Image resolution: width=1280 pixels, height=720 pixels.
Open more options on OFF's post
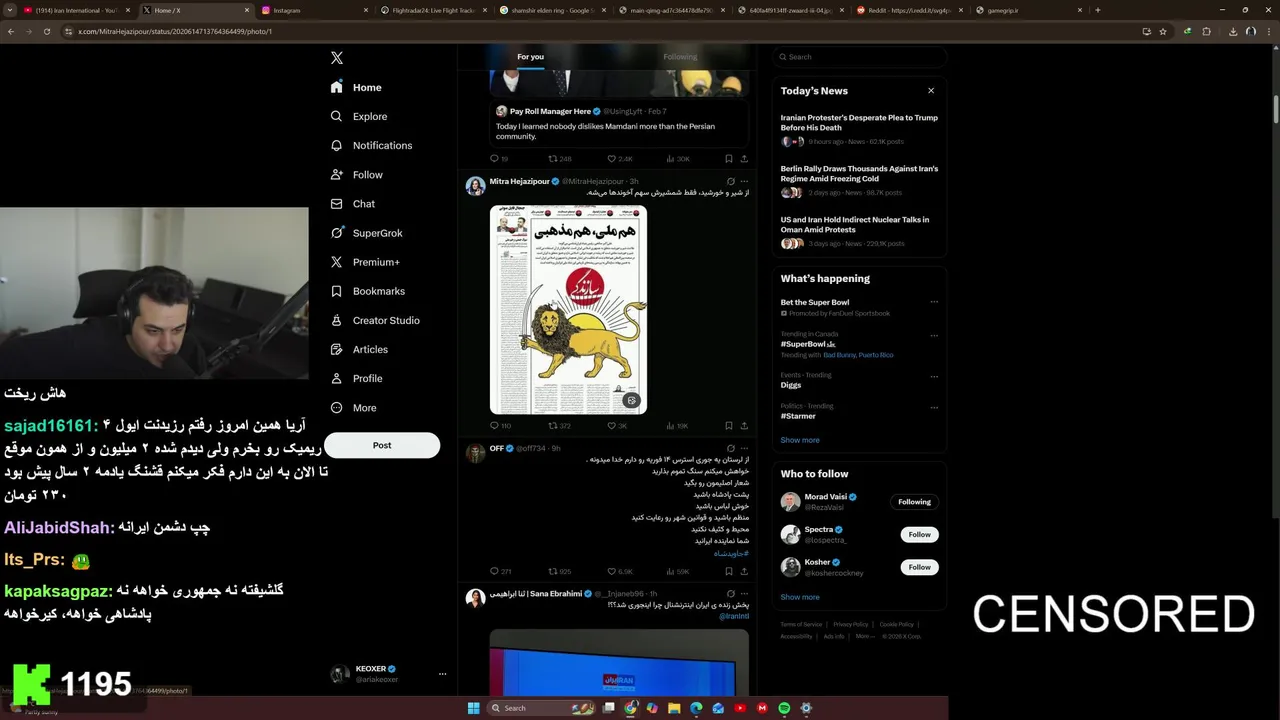pos(744,449)
